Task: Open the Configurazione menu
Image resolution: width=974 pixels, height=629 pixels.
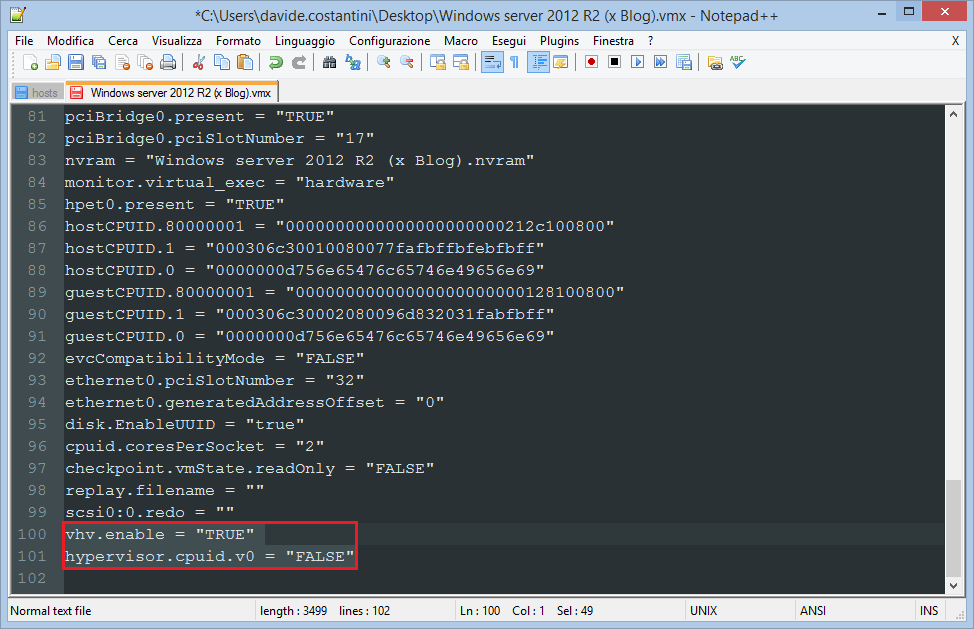Action: (389, 41)
